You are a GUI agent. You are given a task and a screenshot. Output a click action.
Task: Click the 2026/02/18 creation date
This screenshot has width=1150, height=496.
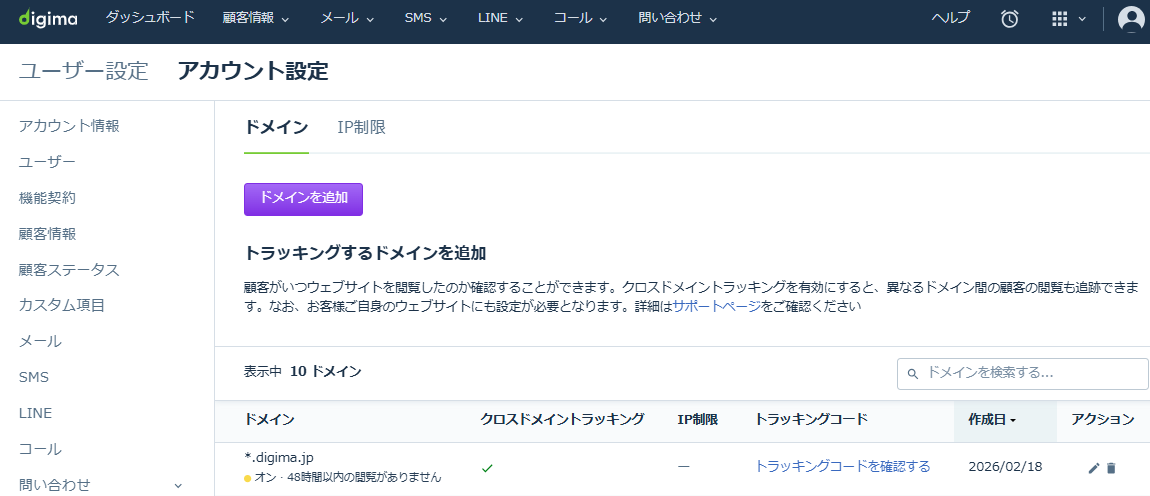1005,467
